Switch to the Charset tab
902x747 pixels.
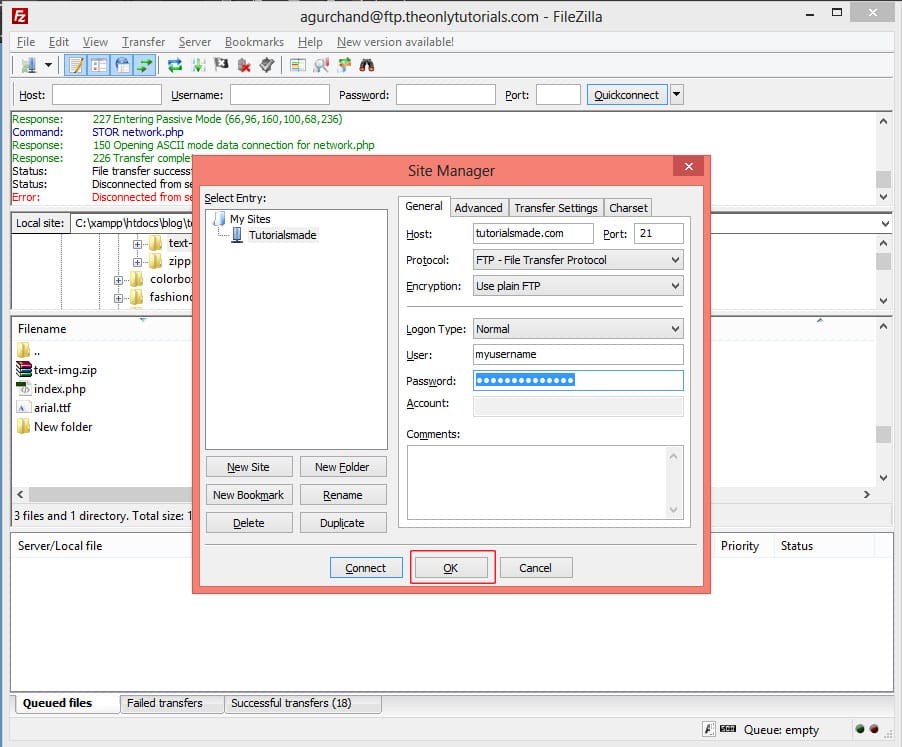point(628,208)
